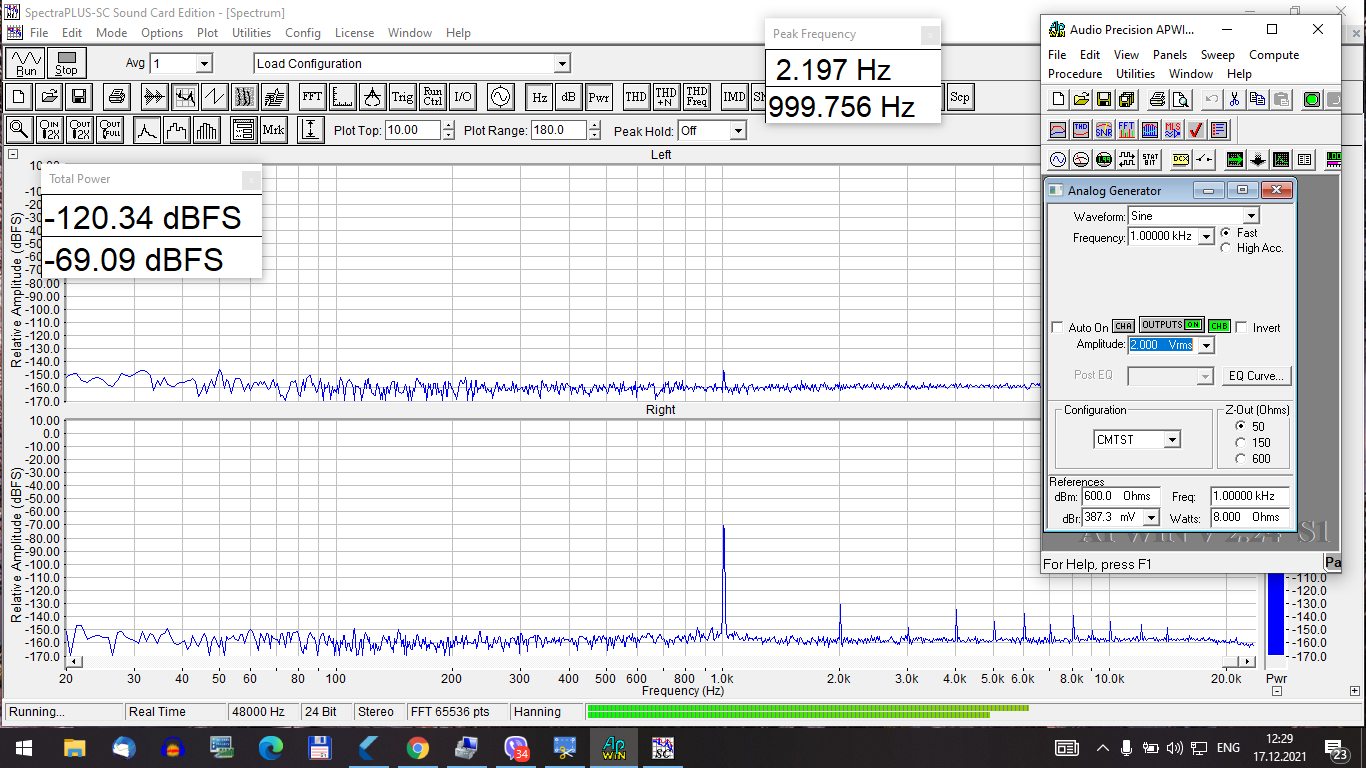Viewport: 1366px width, 768px height.
Task: Click the EQ Curve... button
Action: coord(1257,376)
